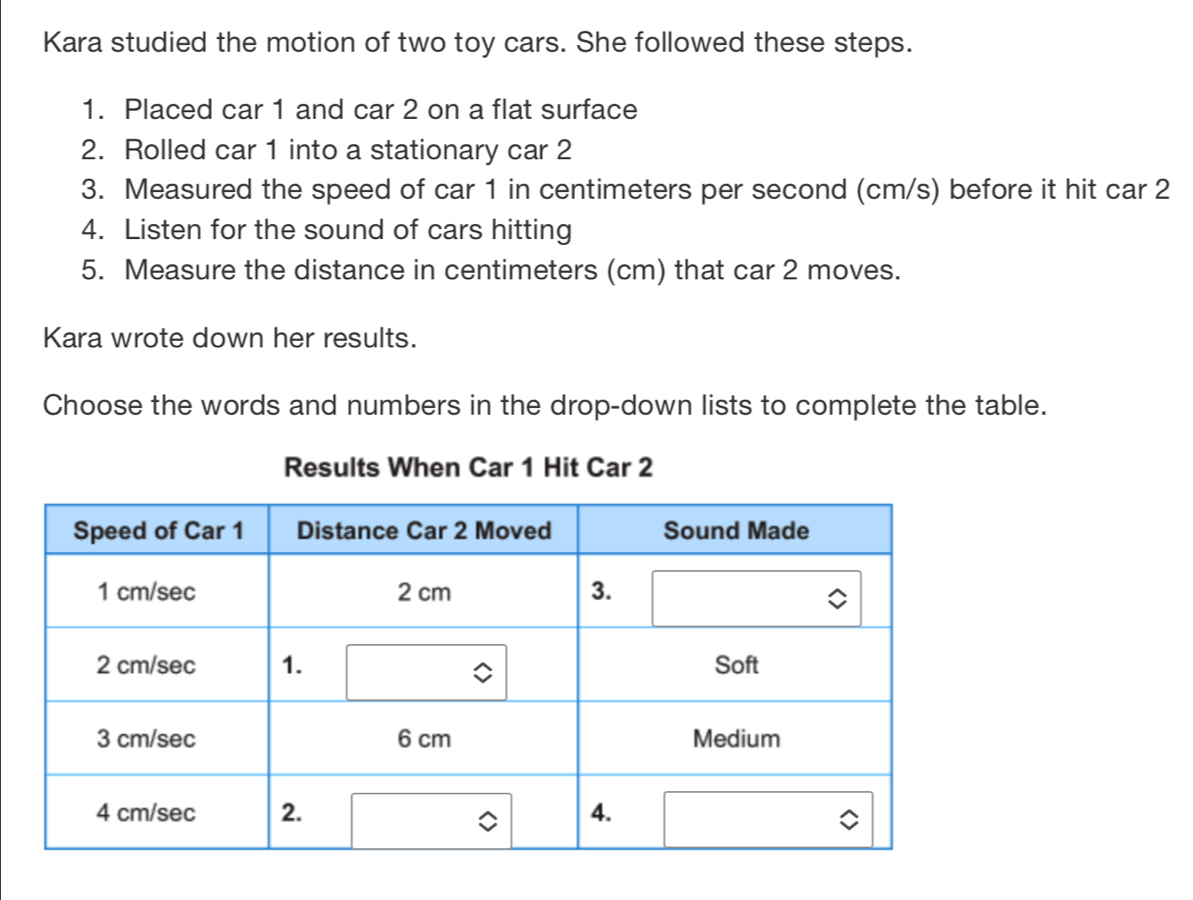Open dropdown 1 for distance at 2 cm/sec
The height and width of the screenshot is (900, 1193).
click(x=425, y=673)
